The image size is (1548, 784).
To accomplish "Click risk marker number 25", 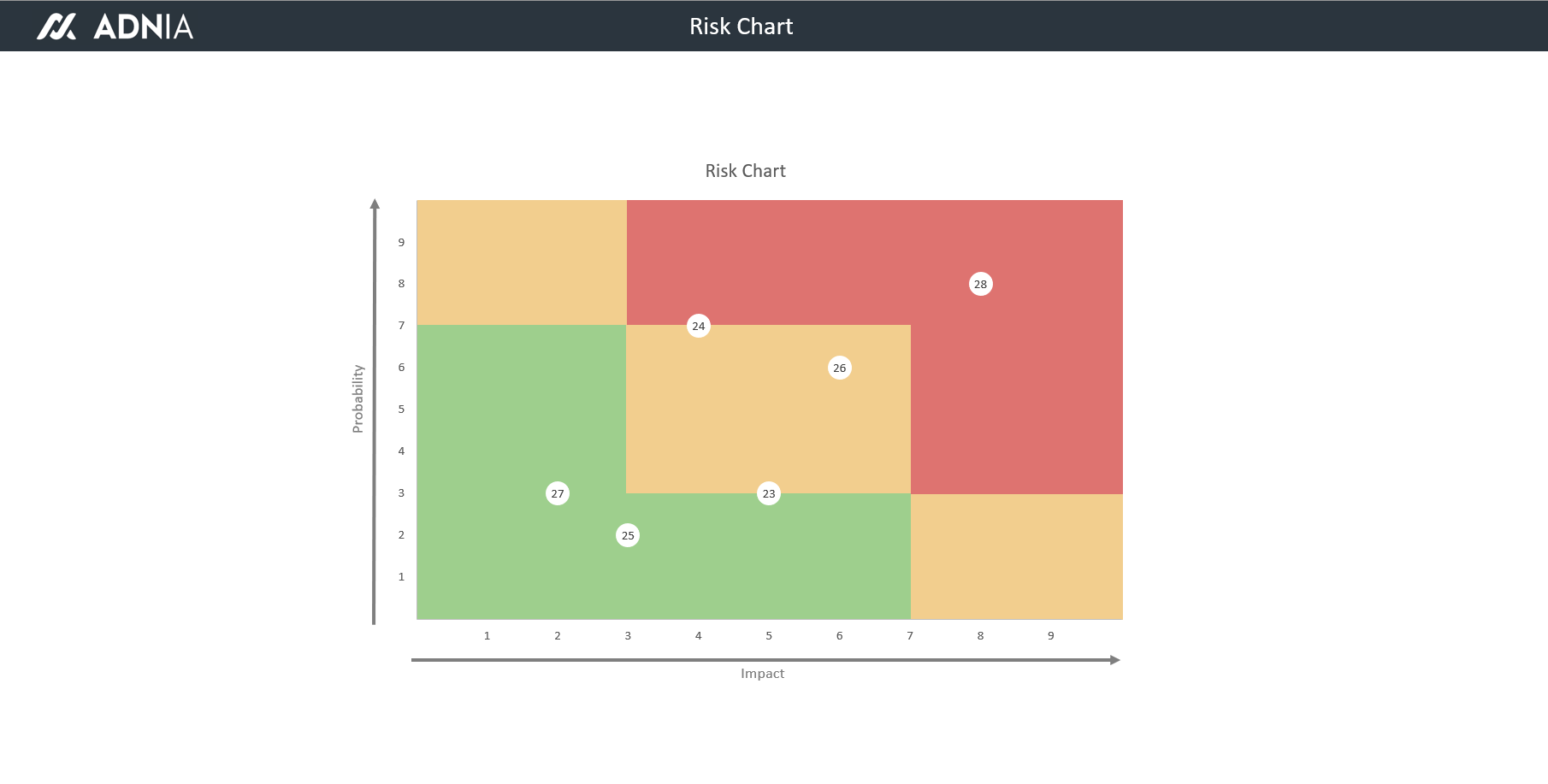I will click(x=628, y=535).
